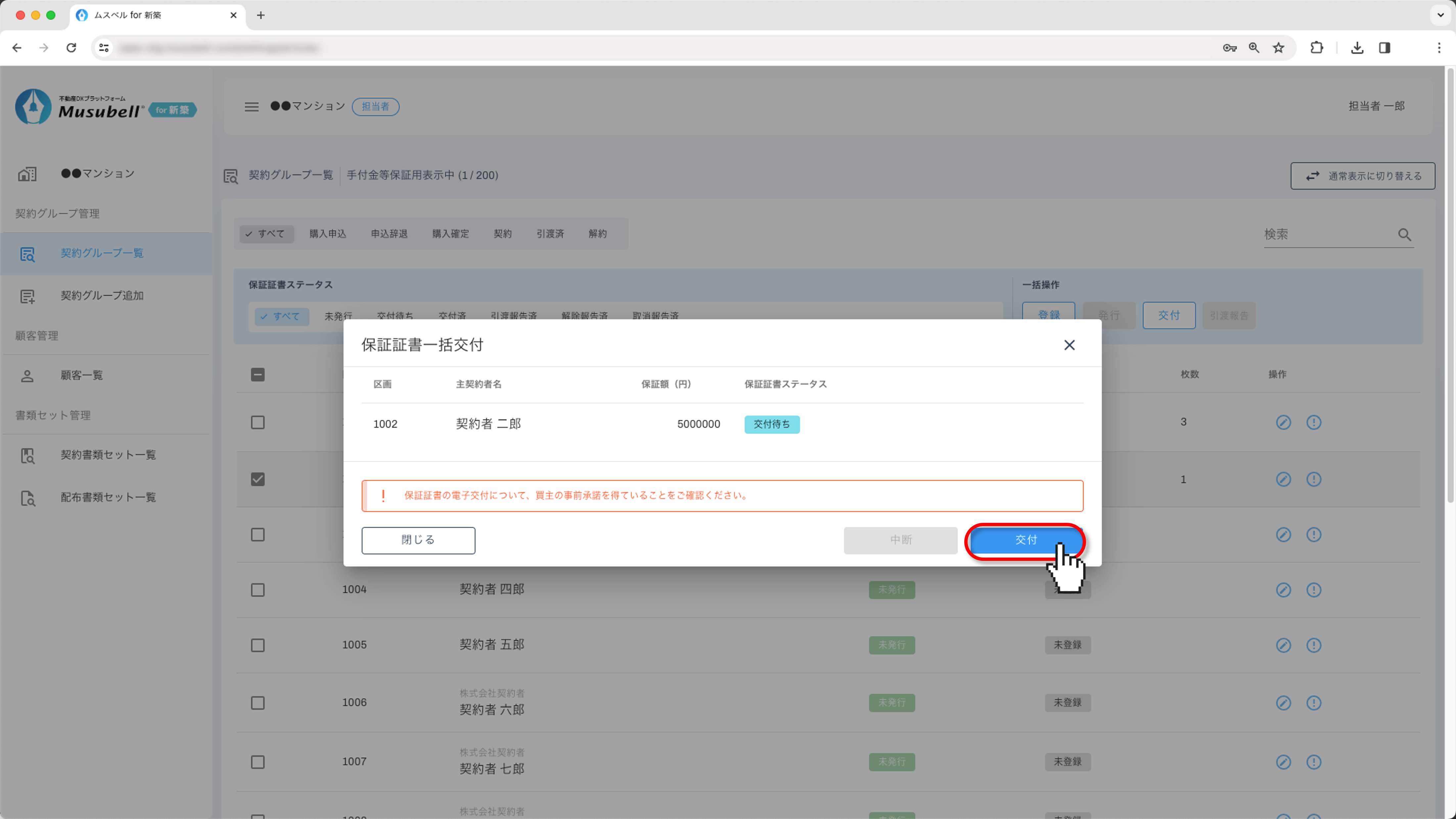This screenshot has height=819, width=1456.
Task: Select the 購入申込 filter tab
Action: tap(327, 233)
